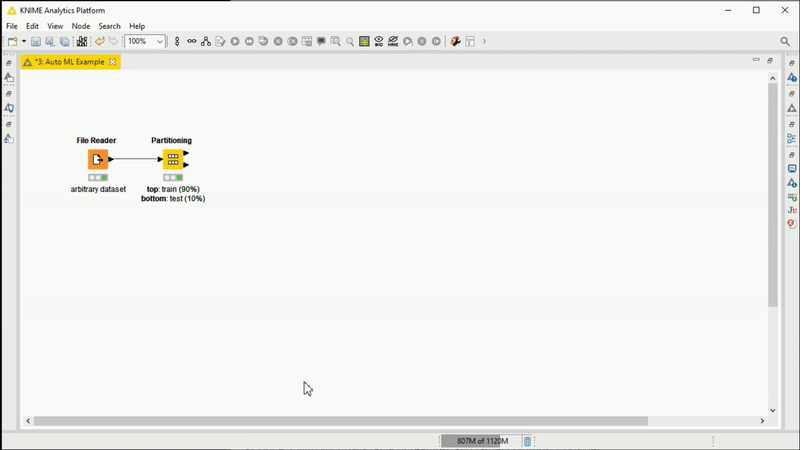
Task: Minimize the workflow editor pane
Action: click(756, 60)
